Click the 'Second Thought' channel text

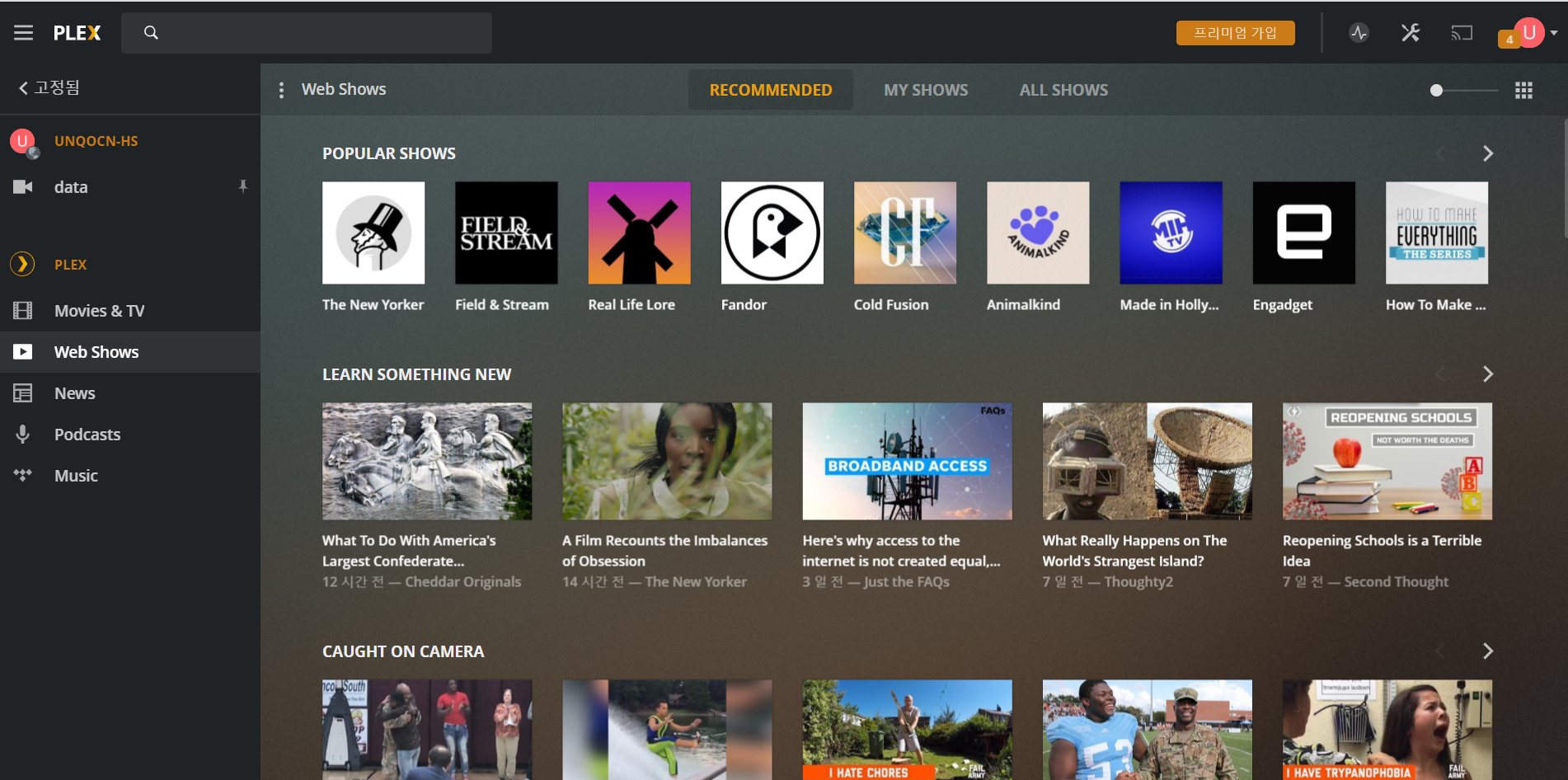click(1396, 582)
